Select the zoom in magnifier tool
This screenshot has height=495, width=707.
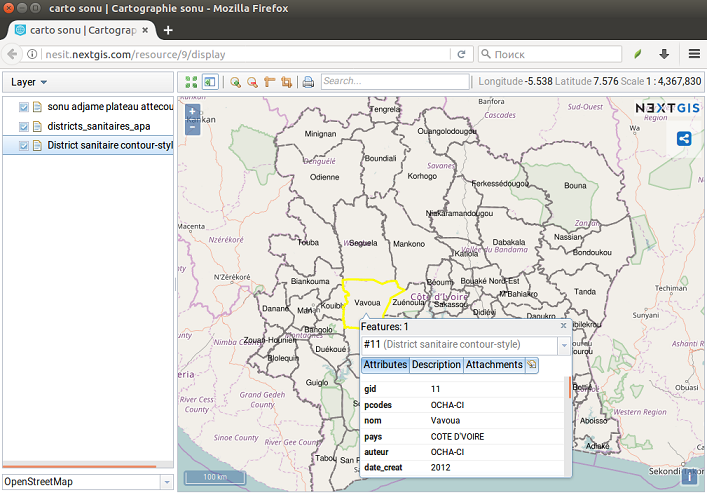click(236, 82)
